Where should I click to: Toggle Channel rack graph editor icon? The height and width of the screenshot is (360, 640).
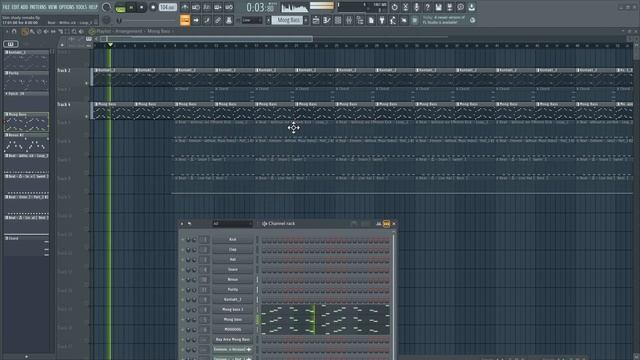(378, 224)
